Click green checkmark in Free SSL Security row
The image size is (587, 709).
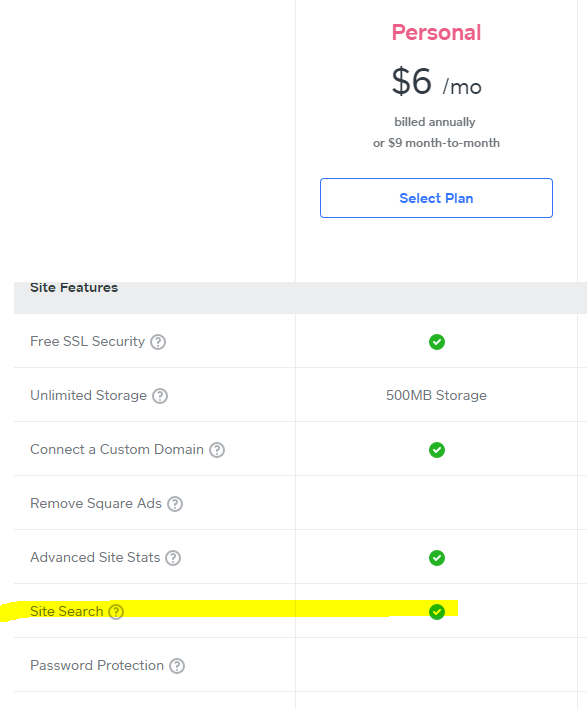click(436, 342)
